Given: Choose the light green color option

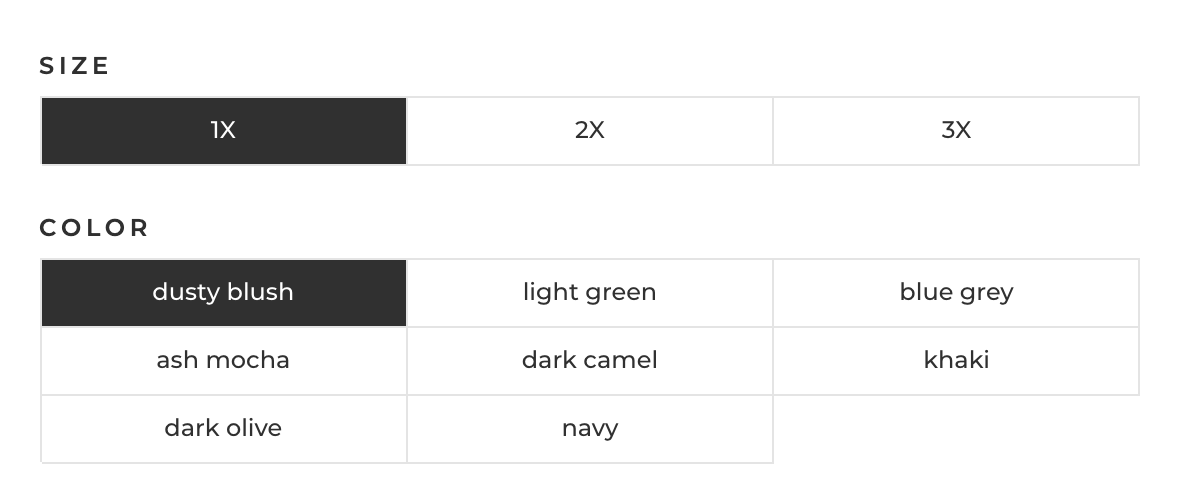Looking at the screenshot, I should tap(590, 293).
